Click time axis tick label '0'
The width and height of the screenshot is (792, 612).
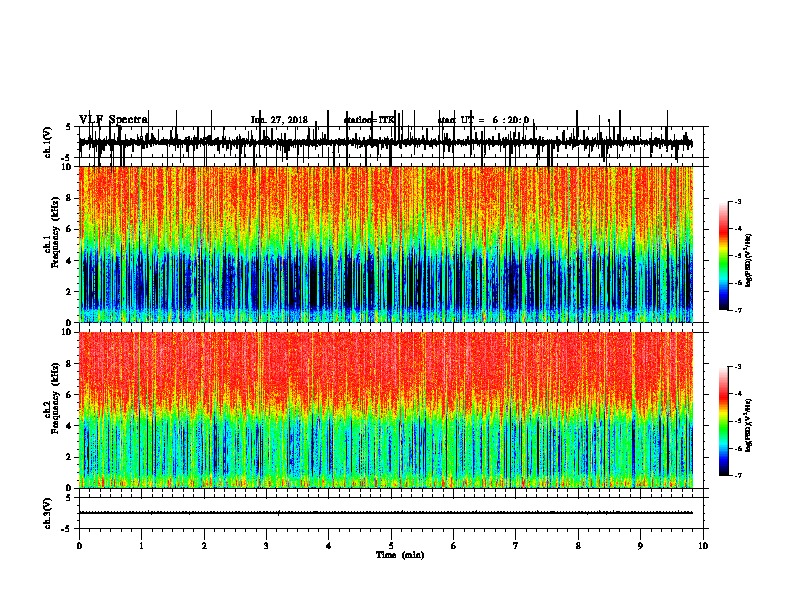click(79, 546)
